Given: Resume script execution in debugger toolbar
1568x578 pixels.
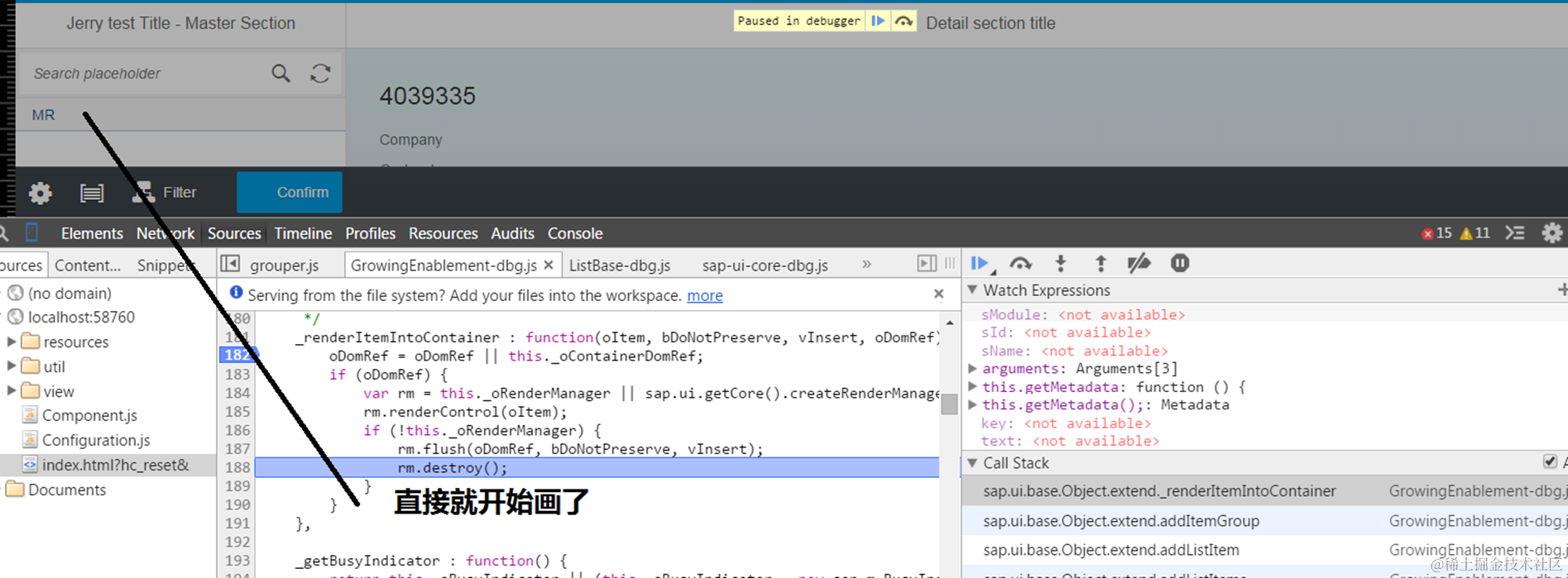Looking at the screenshot, I should pos(981,263).
